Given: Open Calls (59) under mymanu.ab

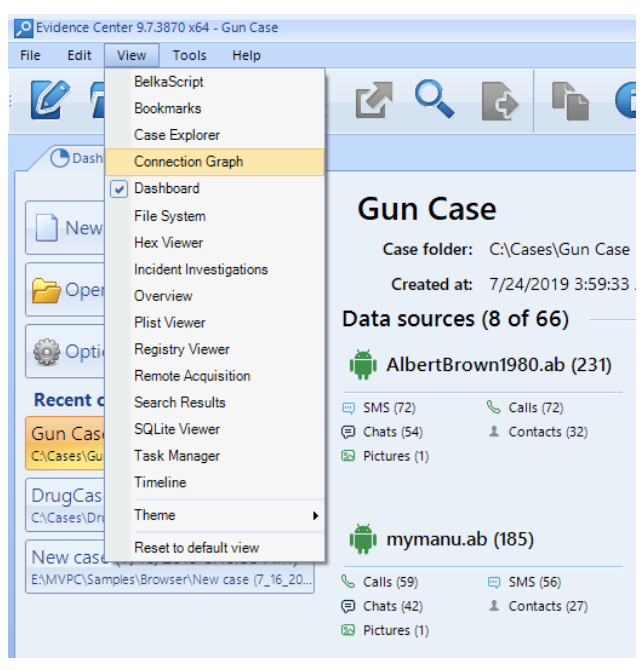Looking at the screenshot, I should click(391, 582).
